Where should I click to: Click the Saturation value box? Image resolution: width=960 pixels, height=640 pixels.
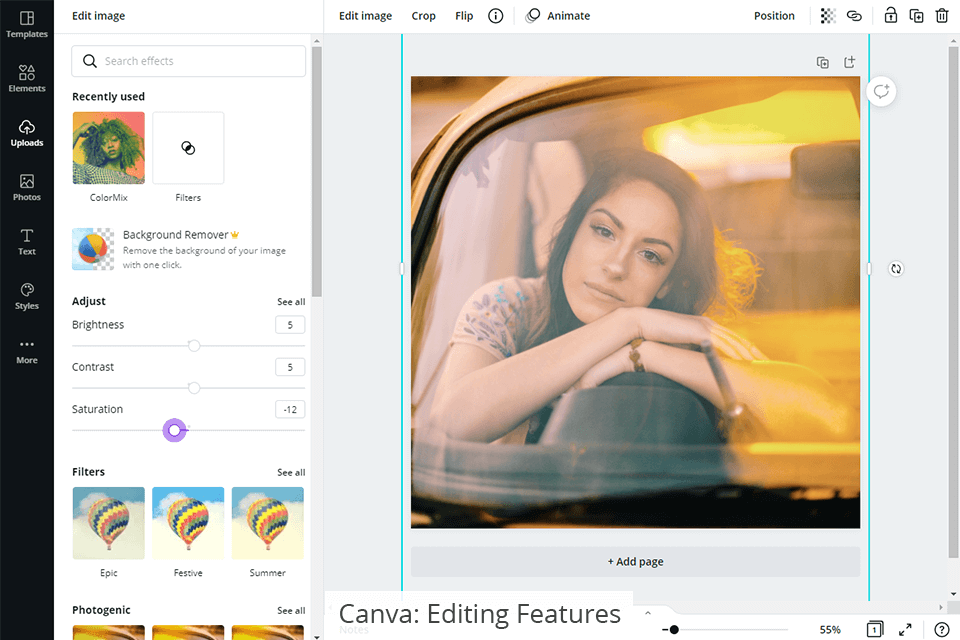pos(290,410)
